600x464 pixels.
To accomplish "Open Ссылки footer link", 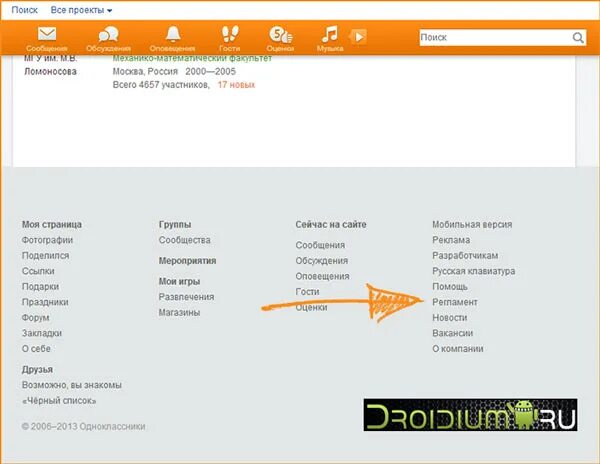I will (38, 271).
